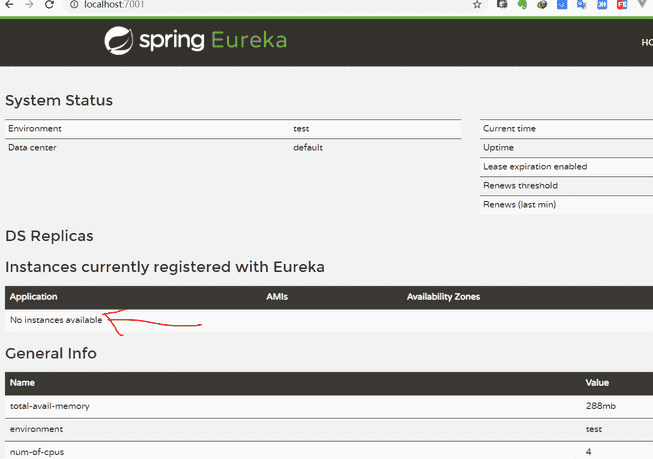Open the Google Translate extension icon
Screen dimensions: 653x459
581,5
